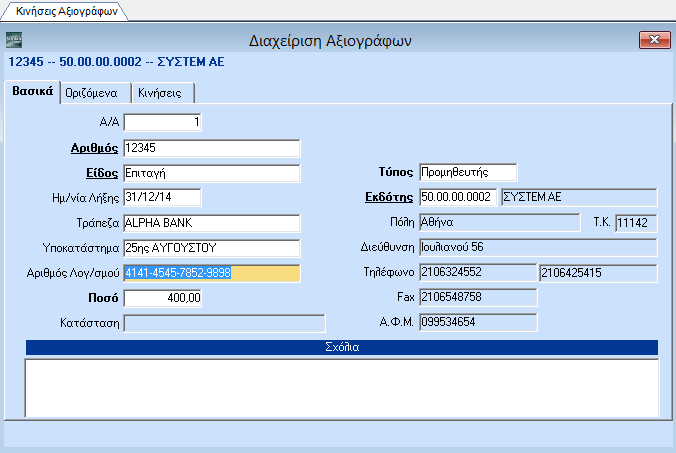Open the underlined Εκδότης label link
Image resolution: width=676 pixels, height=453 pixels.
point(389,197)
